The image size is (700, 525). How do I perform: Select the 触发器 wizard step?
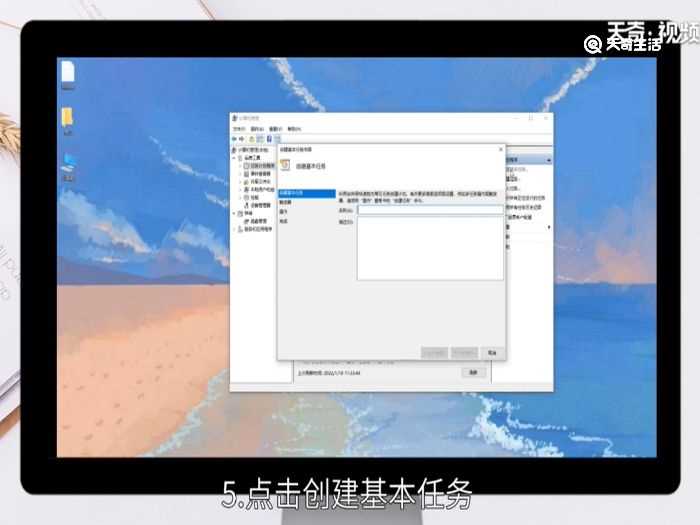click(285, 202)
